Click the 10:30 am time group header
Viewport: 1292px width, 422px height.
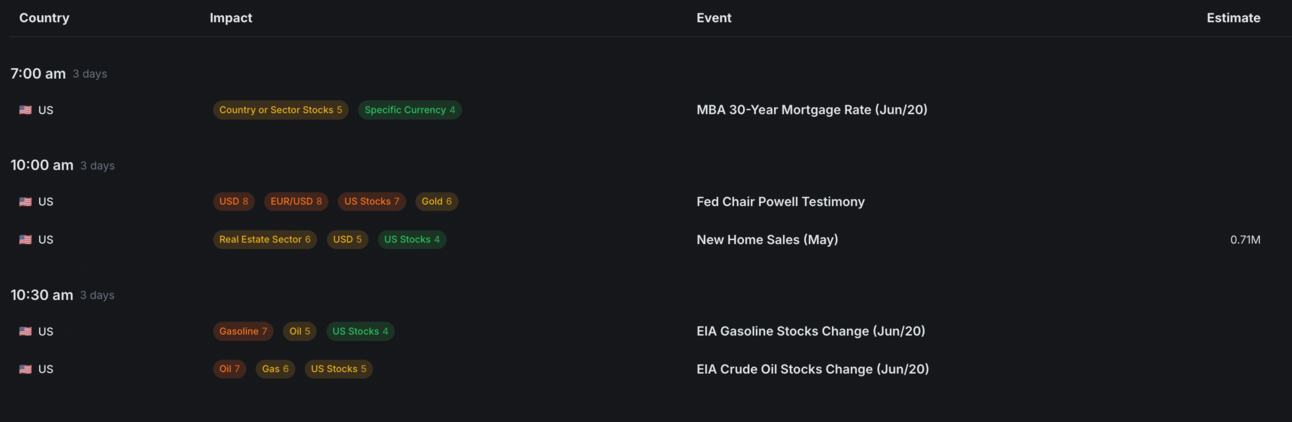tap(42, 295)
